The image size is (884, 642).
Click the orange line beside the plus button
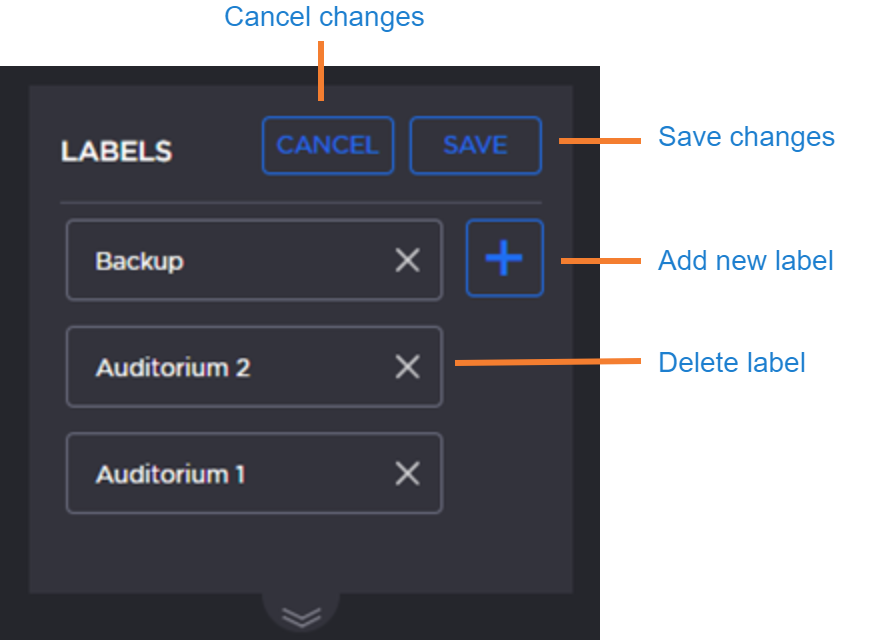pos(600,261)
